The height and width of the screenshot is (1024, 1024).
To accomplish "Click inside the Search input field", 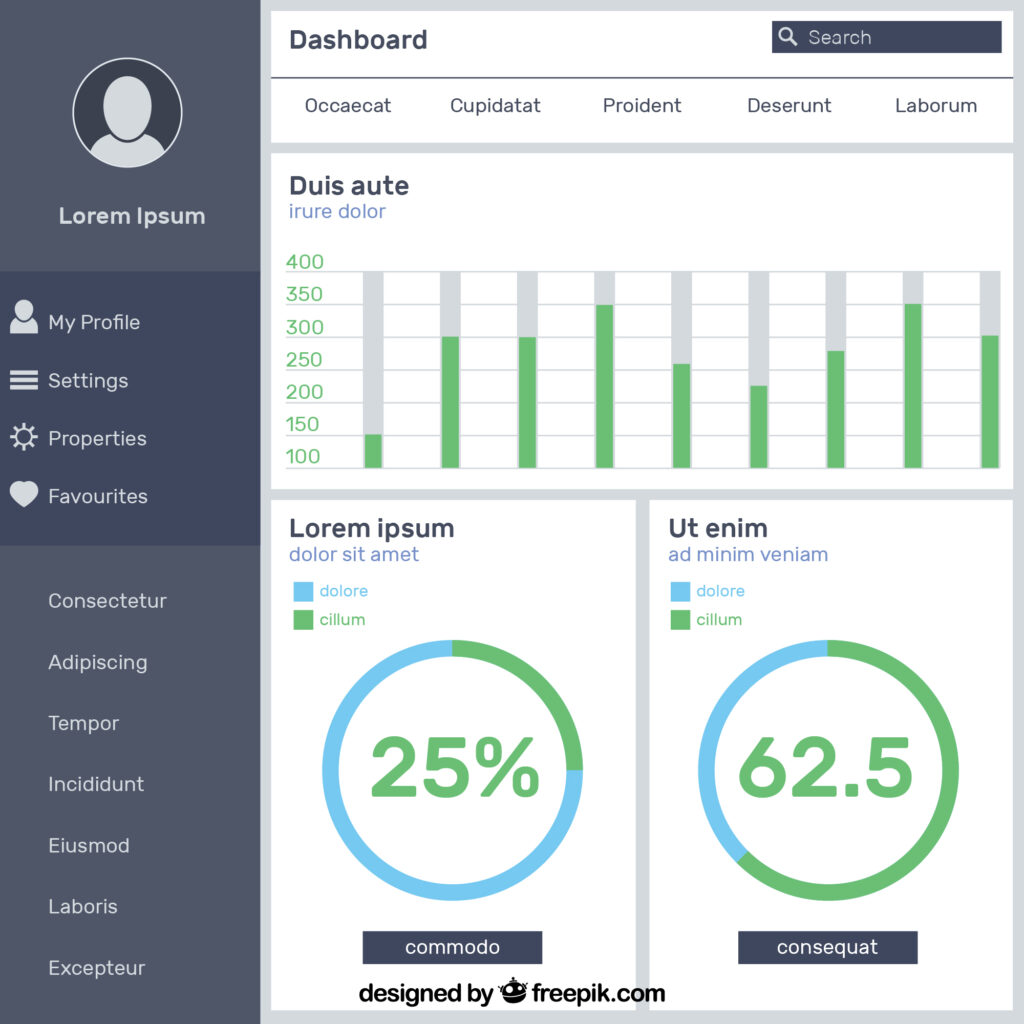I will tap(900, 37).
